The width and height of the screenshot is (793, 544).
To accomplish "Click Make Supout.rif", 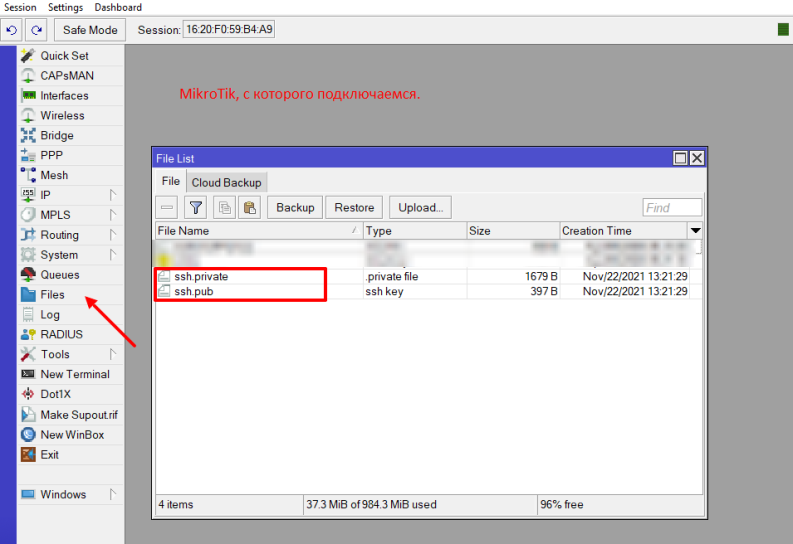I will click(x=71, y=415).
